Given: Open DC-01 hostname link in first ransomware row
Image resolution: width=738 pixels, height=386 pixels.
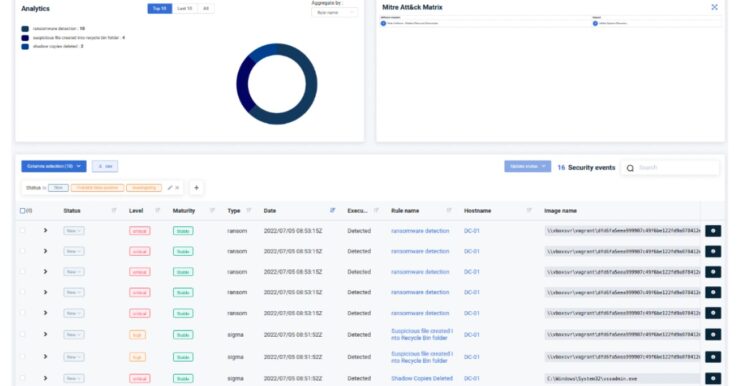Looking at the screenshot, I should tap(472, 231).
